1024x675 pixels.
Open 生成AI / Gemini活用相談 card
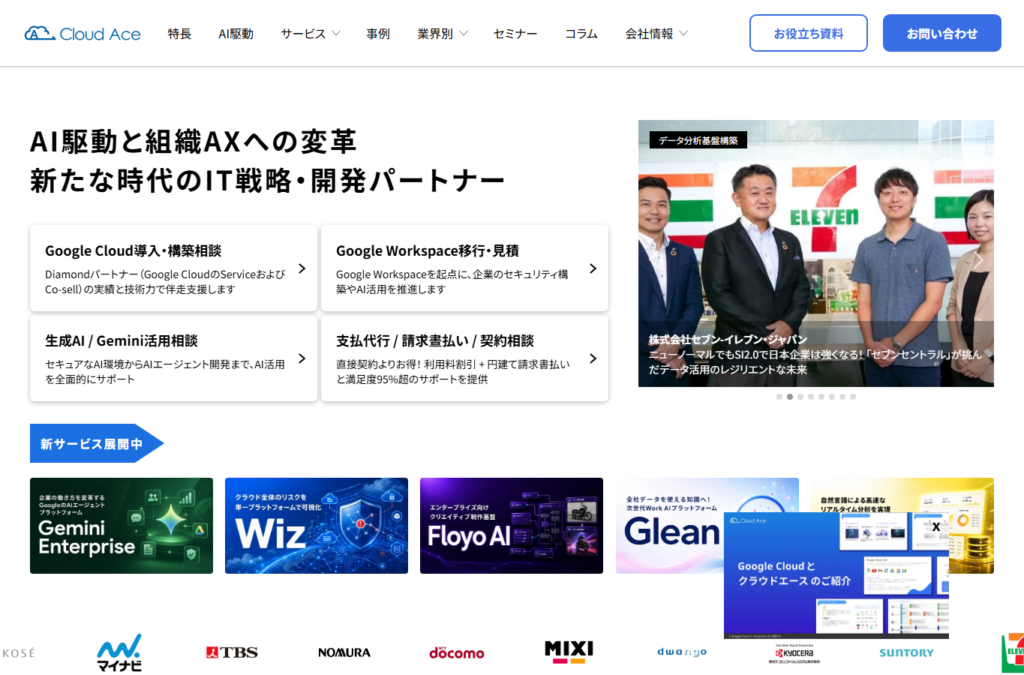click(174, 358)
